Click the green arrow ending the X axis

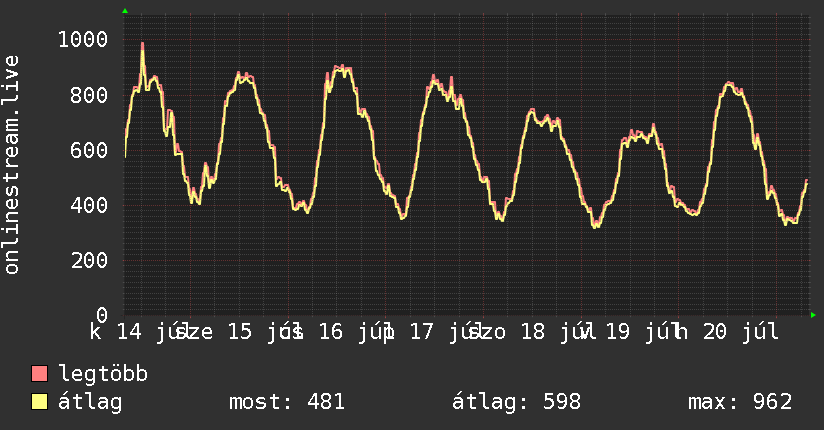813,315
